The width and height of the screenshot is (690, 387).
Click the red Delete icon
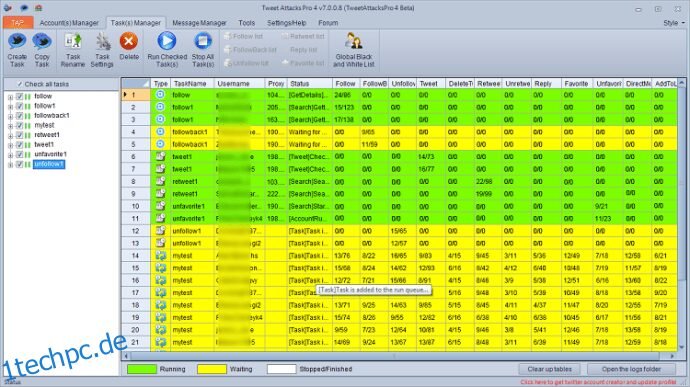(128, 42)
